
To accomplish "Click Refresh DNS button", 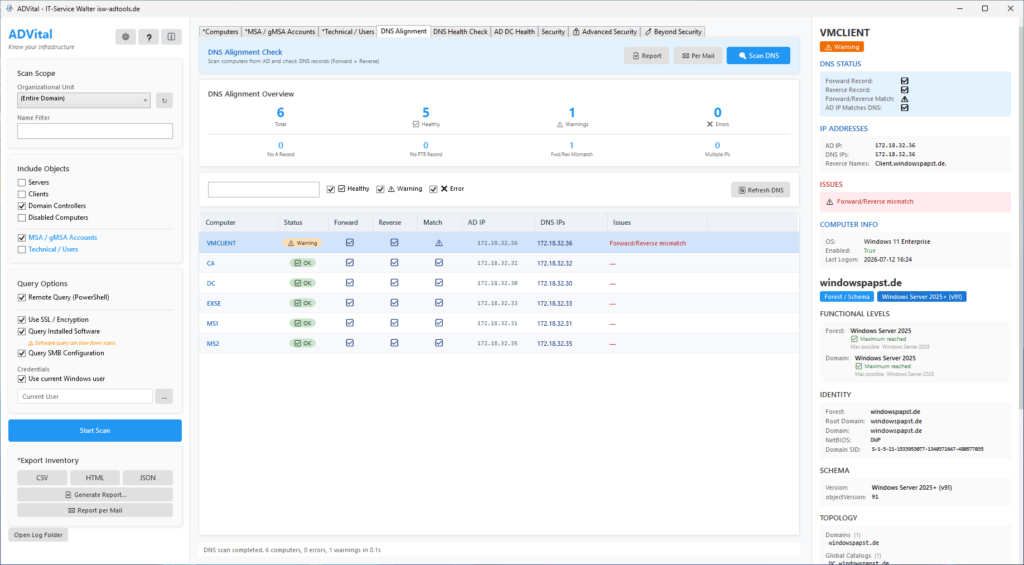I will pyautogui.click(x=760, y=190).
